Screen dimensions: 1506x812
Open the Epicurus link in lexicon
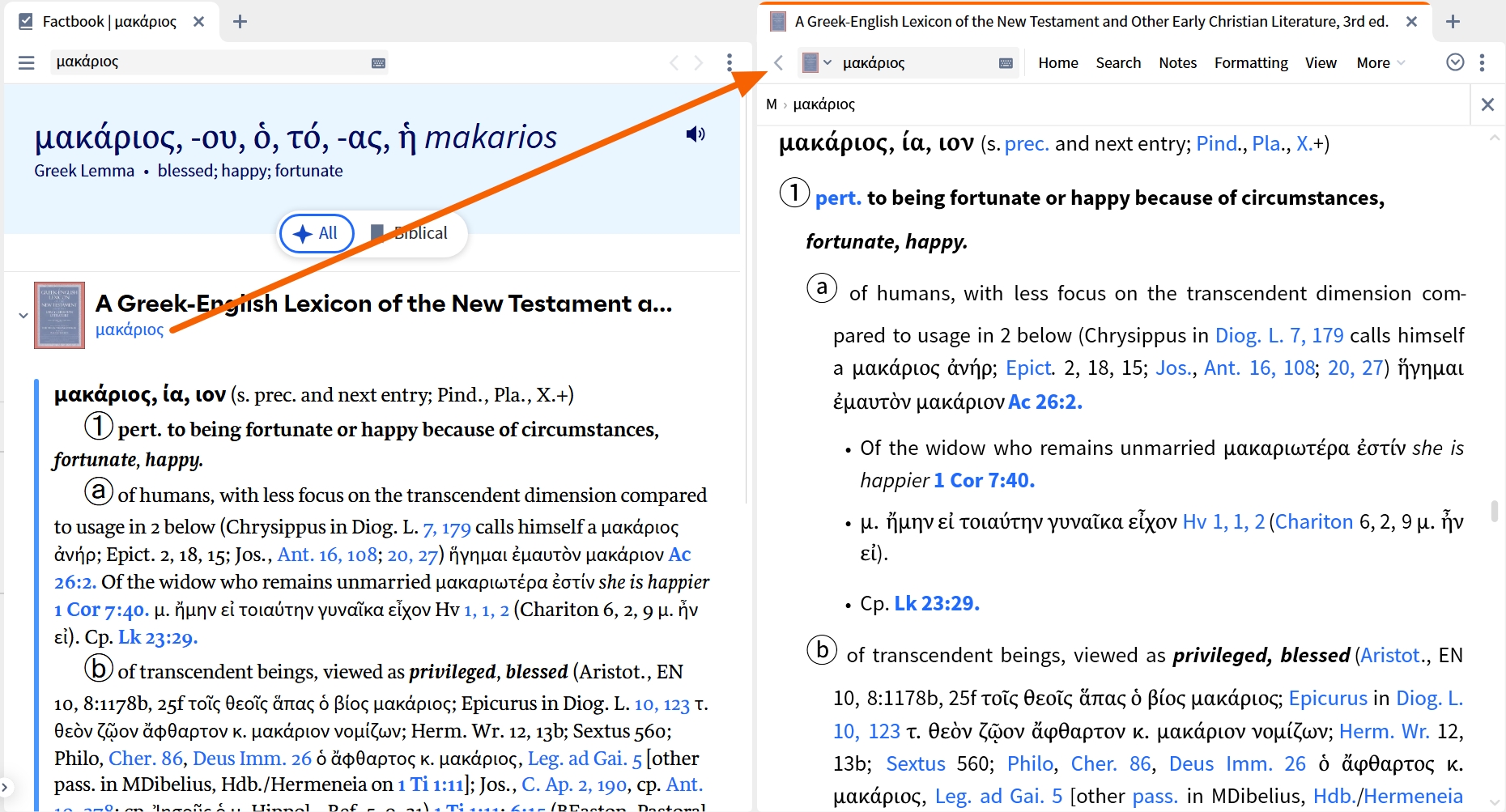pyautogui.click(x=1328, y=698)
